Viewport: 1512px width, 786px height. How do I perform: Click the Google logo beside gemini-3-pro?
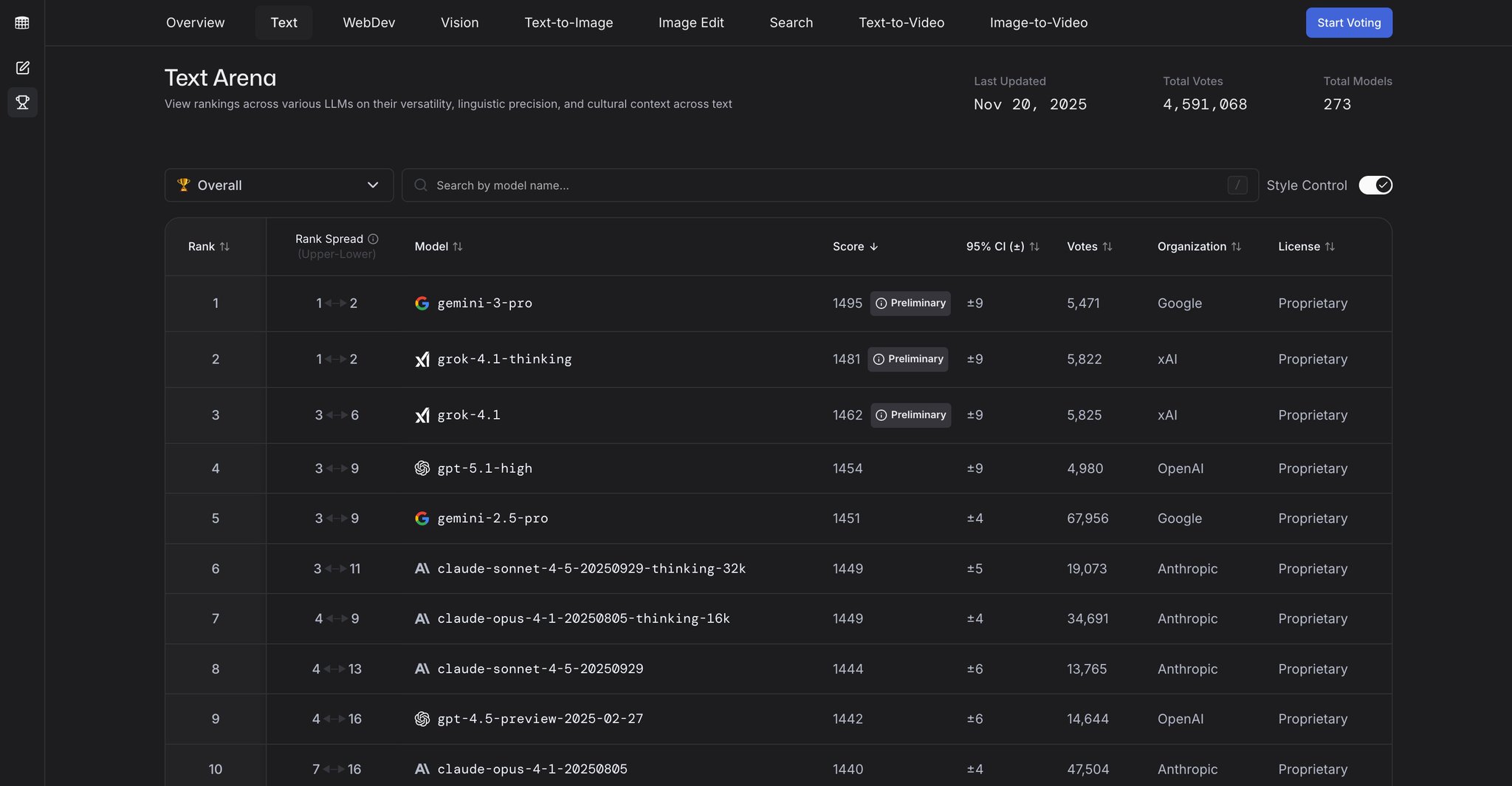click(x=422, y=304)
